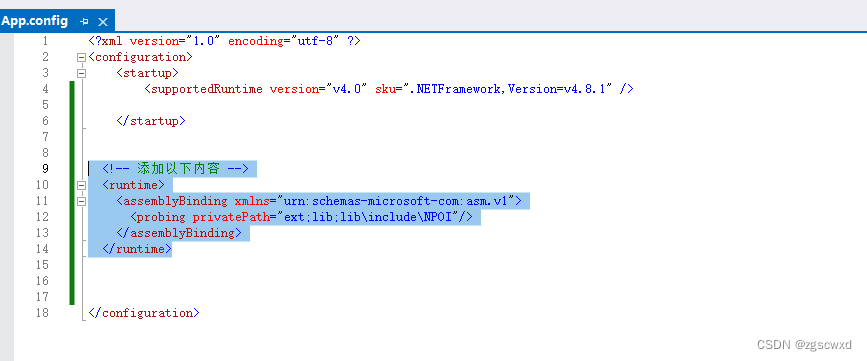The image size is (867, 361).
Task: Click the closing assemblyBinding tag
Action: point(179,233)
